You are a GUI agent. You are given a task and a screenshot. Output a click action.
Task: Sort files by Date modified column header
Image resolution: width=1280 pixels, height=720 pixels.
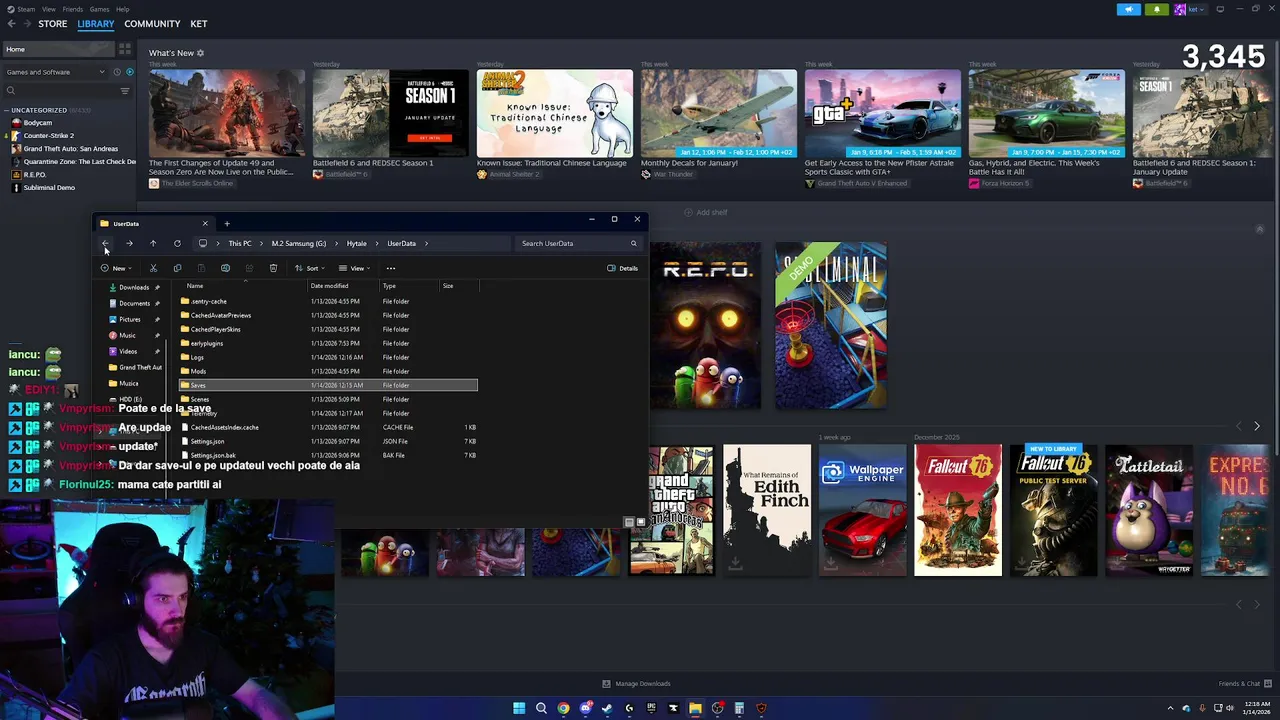click(x=329, y=286)
